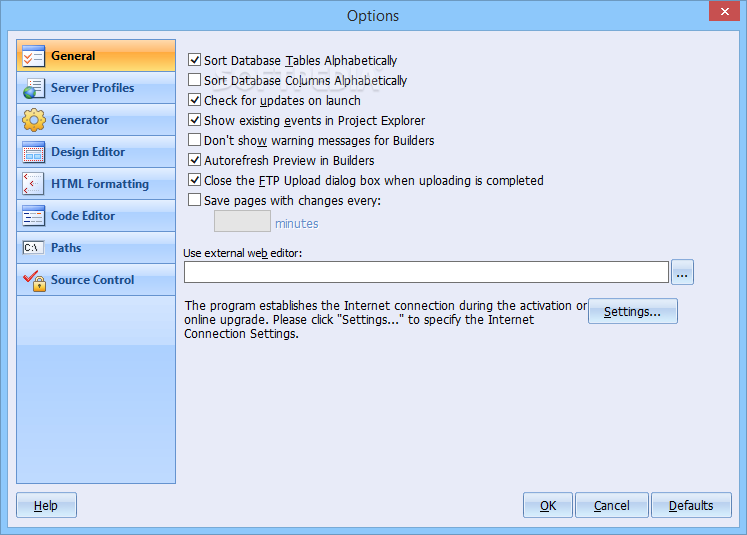Click the Help button
The image size is (747, 535).
click(x=46, y=506)
